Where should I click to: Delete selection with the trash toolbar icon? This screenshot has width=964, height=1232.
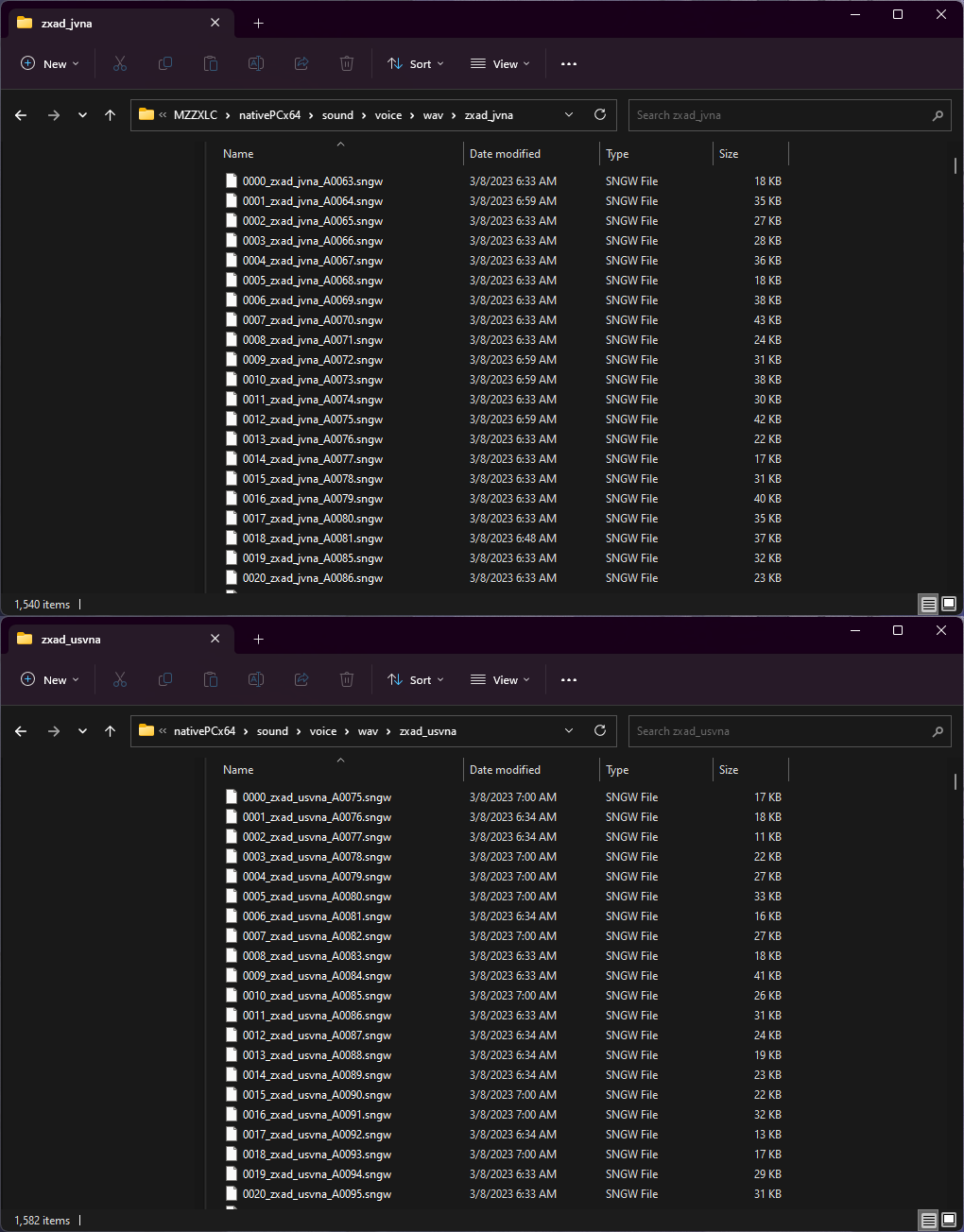coord(346,63)
